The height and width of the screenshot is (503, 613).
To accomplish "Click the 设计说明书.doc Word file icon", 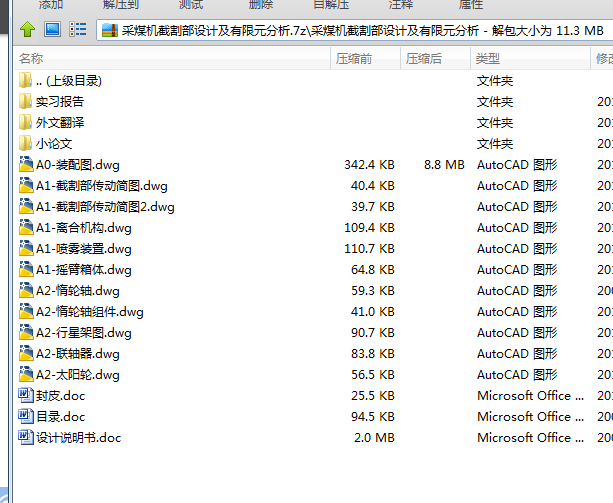I will [x=26, y=438].
